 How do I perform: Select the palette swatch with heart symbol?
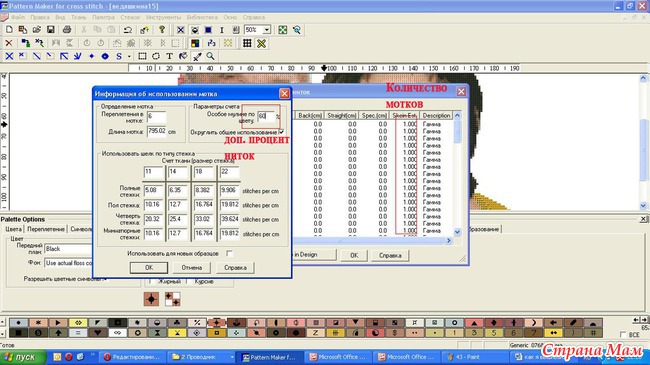coord(97,333)
